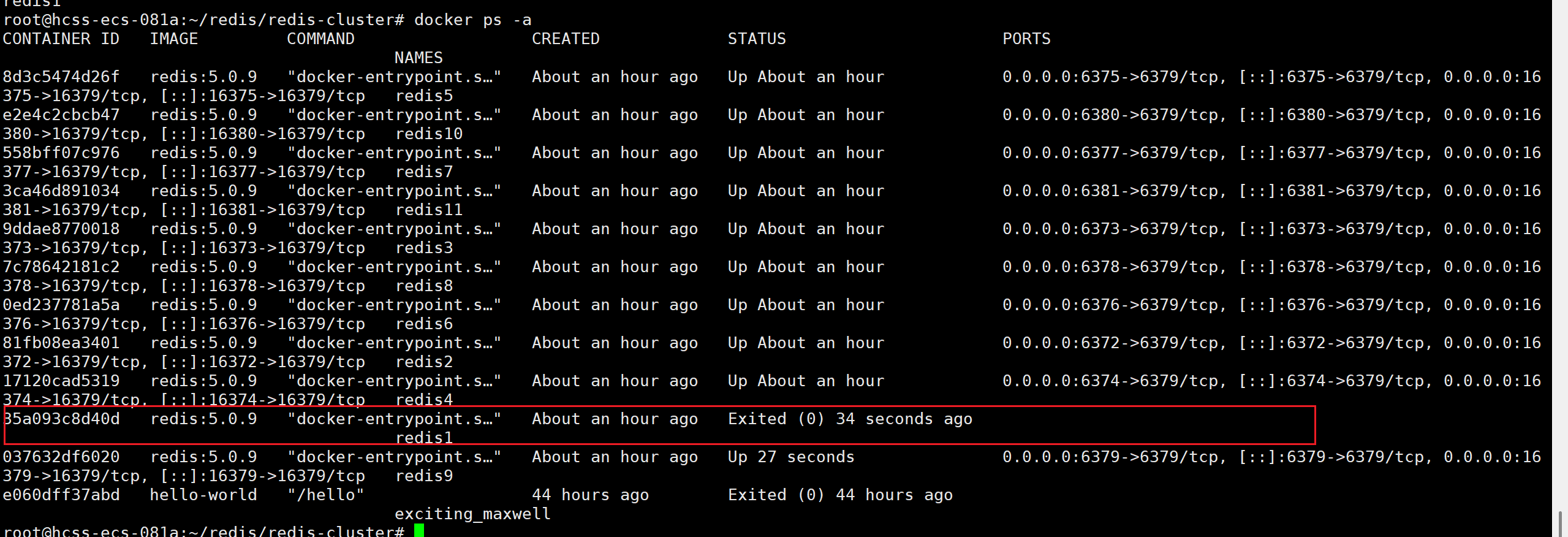The image size is (1568, 537).
Task: Select the NAMES column header
Action: [x=419, y=58]
